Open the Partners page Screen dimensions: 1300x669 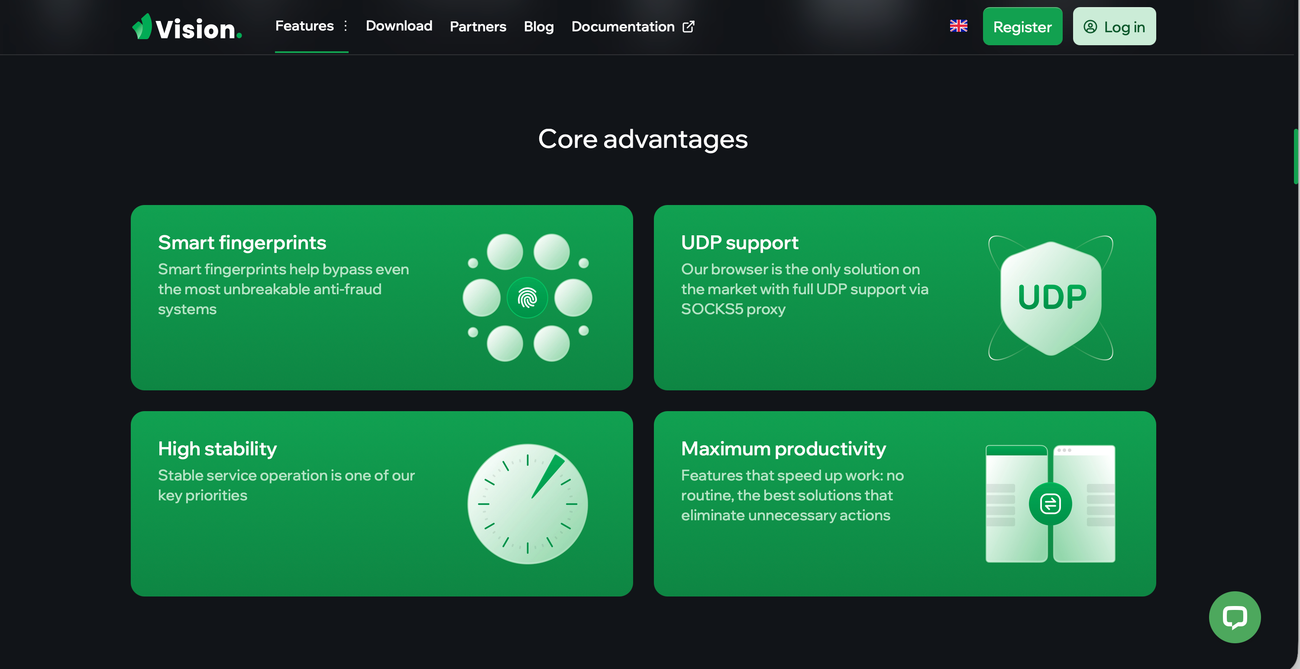478,27
